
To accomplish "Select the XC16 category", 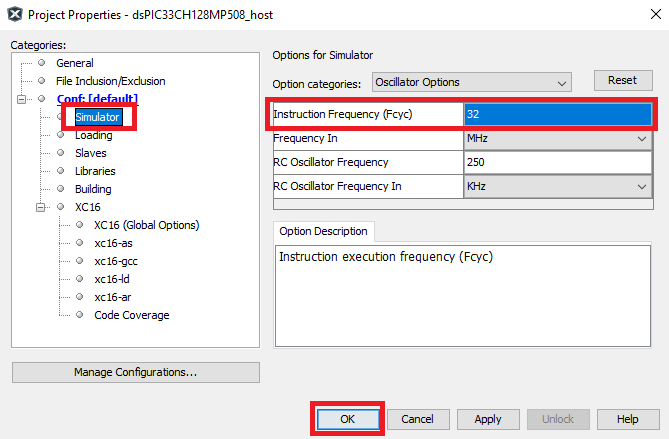I will 88,207.
